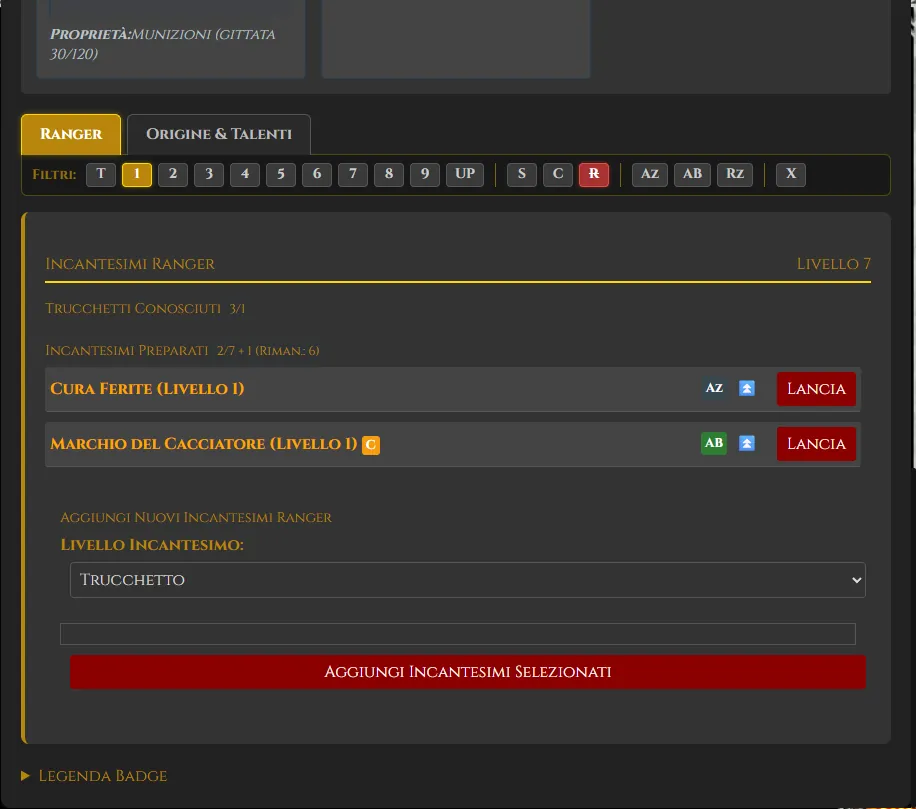
Task: Toggle the level 5 filter
Action: tap(281, 174)
